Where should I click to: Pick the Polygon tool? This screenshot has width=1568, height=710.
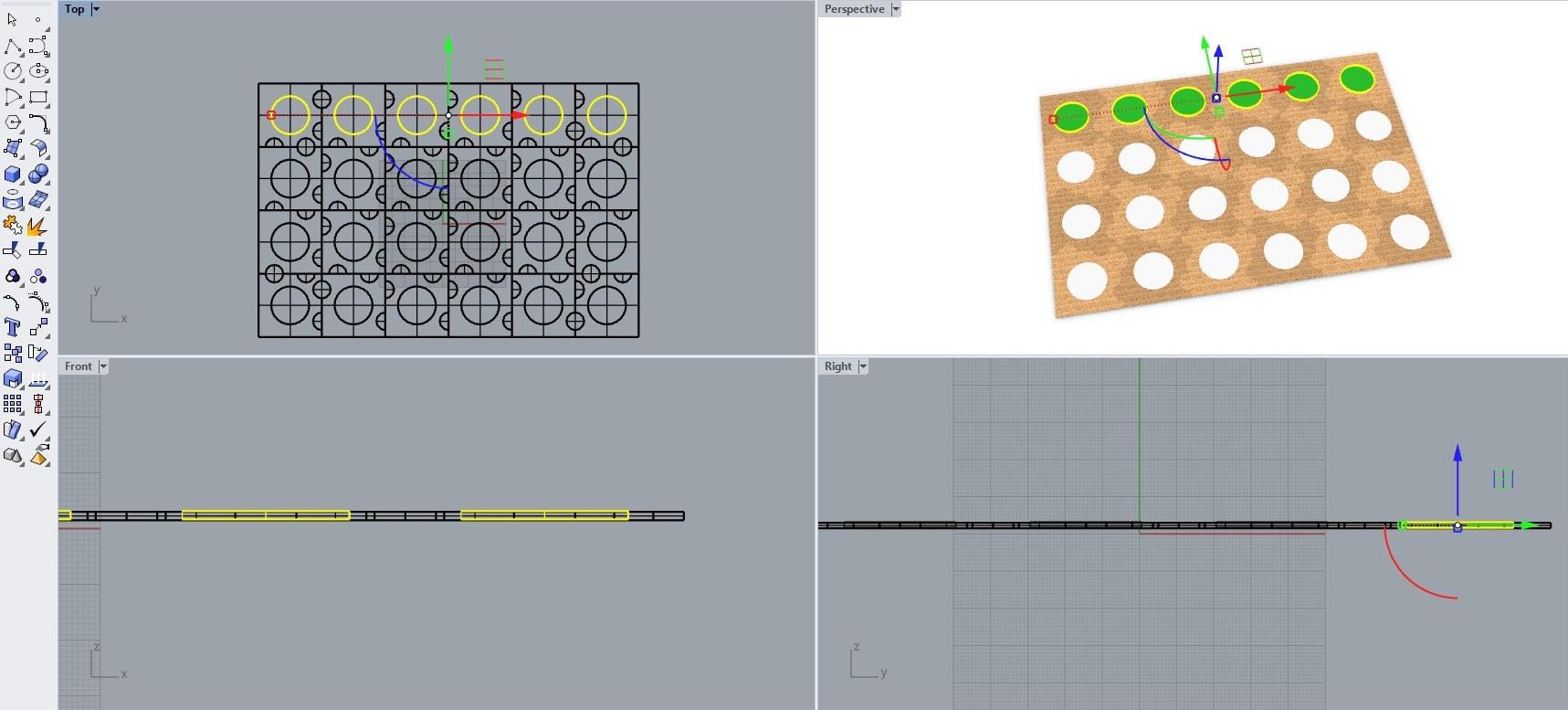click(13, 122)
